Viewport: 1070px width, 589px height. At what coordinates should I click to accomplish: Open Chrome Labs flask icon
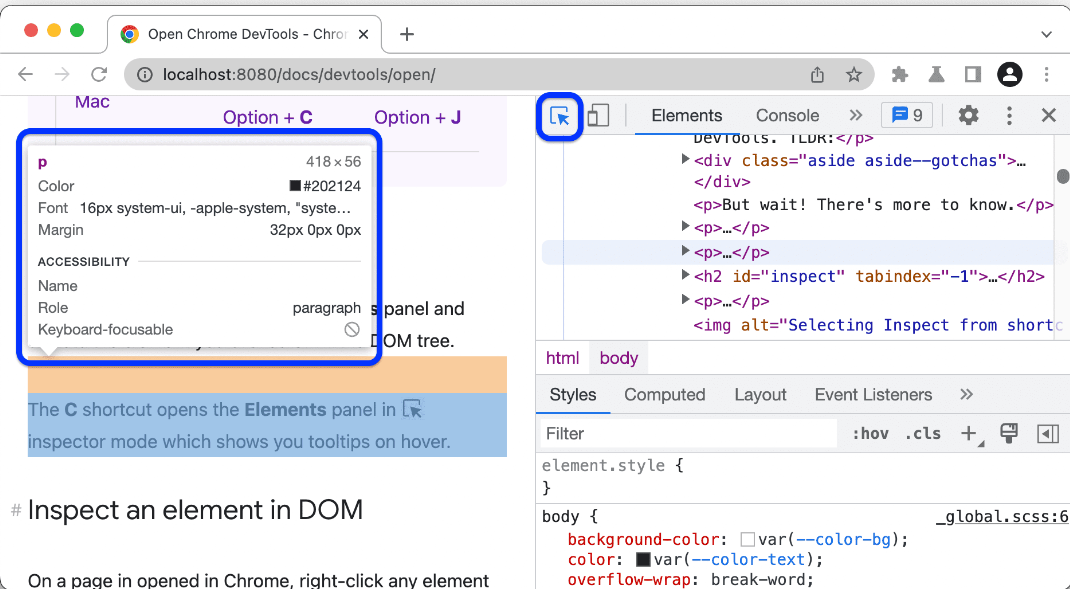tap(936, 74)
